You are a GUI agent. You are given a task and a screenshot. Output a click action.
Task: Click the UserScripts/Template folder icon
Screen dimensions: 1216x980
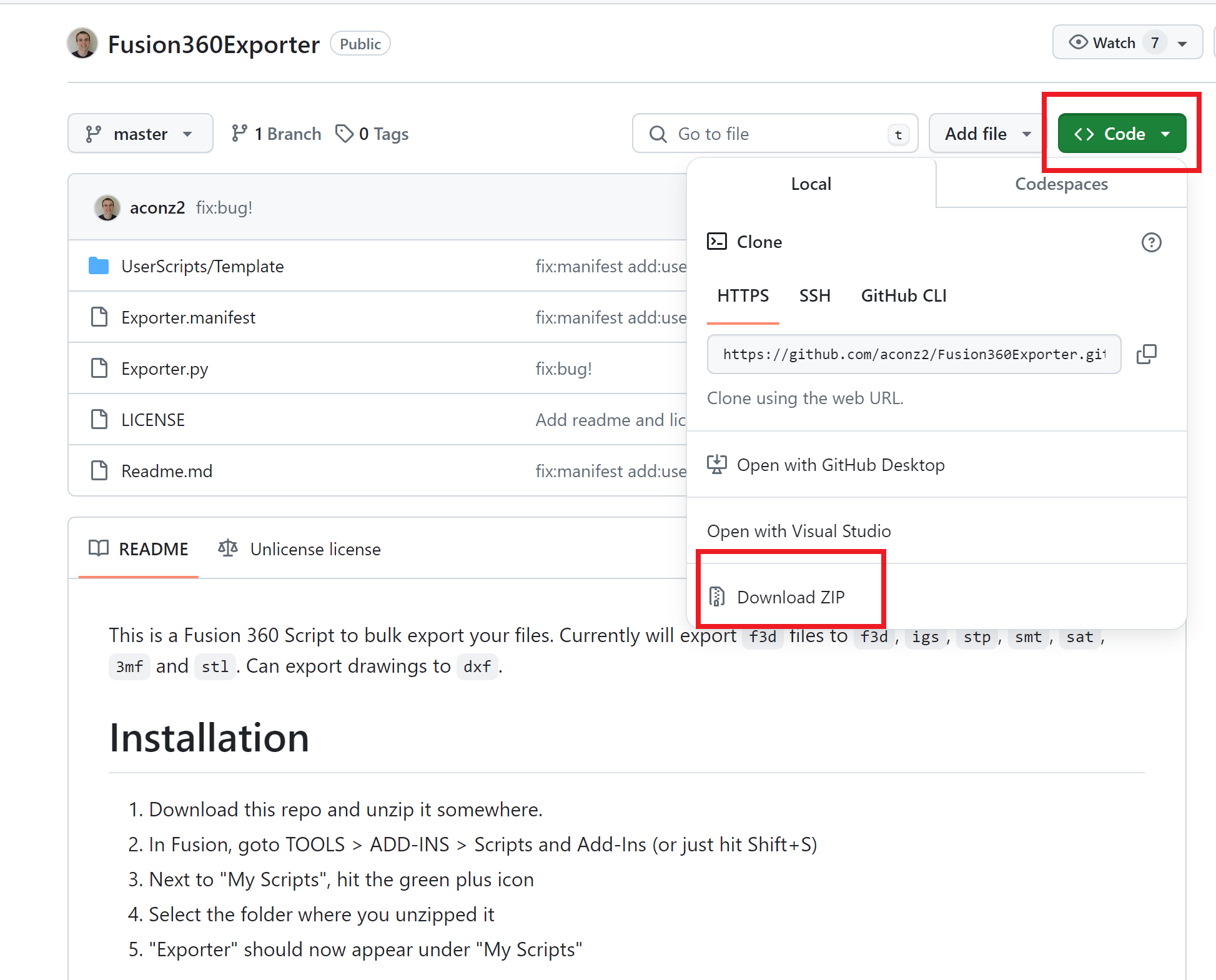click(x=99, y=266)
